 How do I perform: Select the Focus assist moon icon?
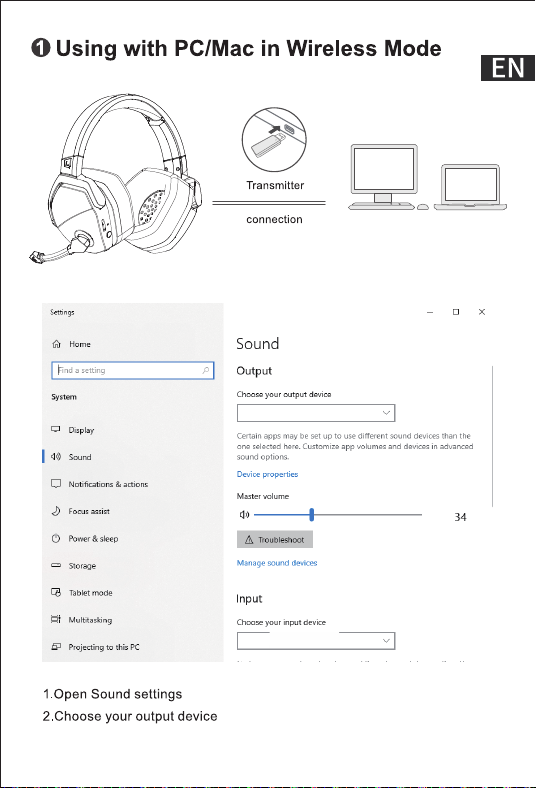[x=56, y=511]
